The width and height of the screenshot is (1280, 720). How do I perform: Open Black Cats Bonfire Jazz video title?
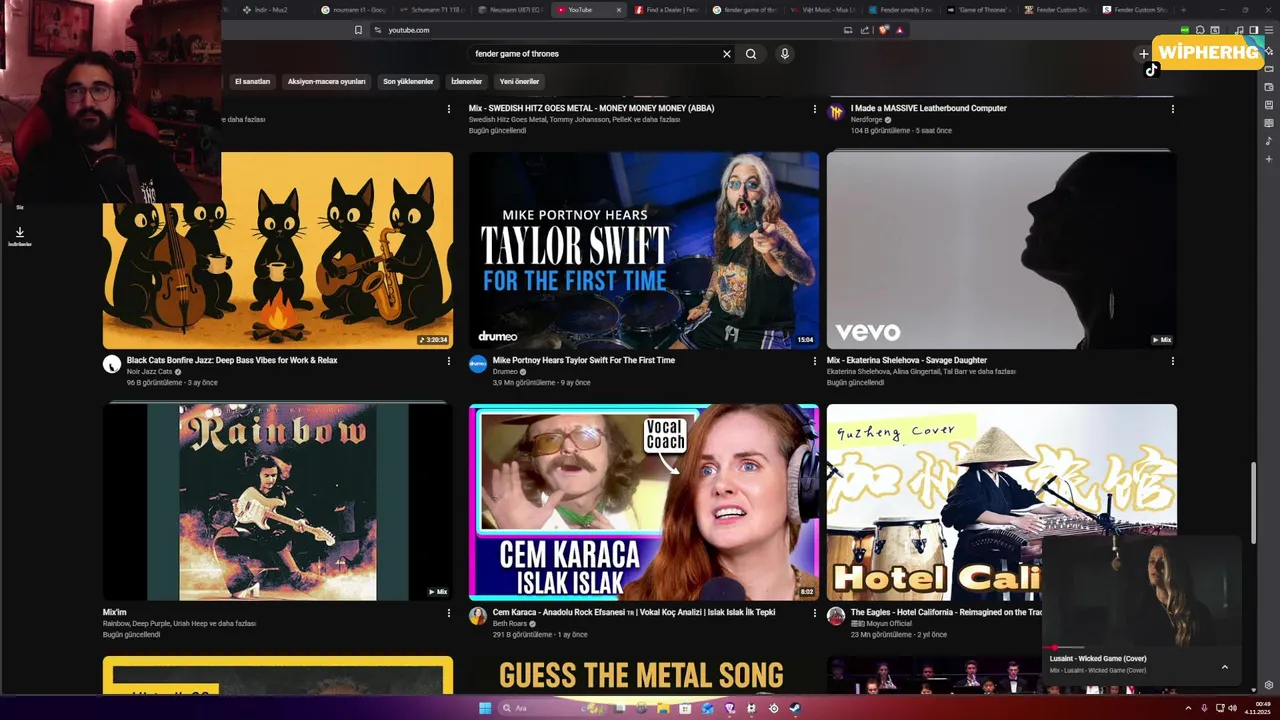[232, 360]
